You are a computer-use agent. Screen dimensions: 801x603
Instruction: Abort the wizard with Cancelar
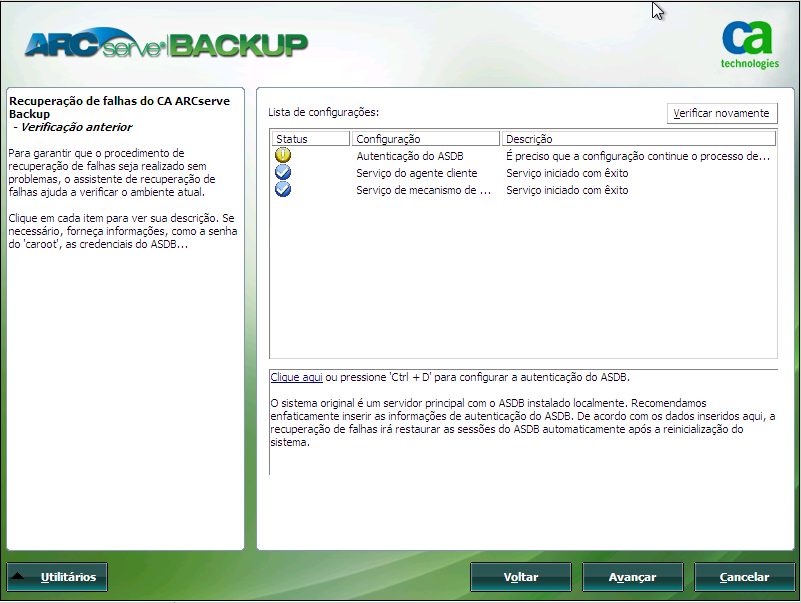pos(744,577)
